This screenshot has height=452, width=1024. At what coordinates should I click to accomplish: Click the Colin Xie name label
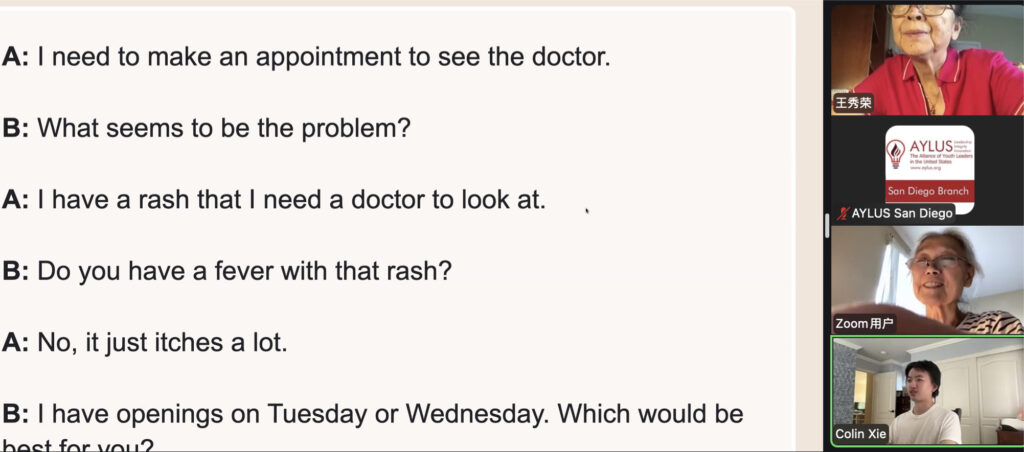tap(862, 436)
